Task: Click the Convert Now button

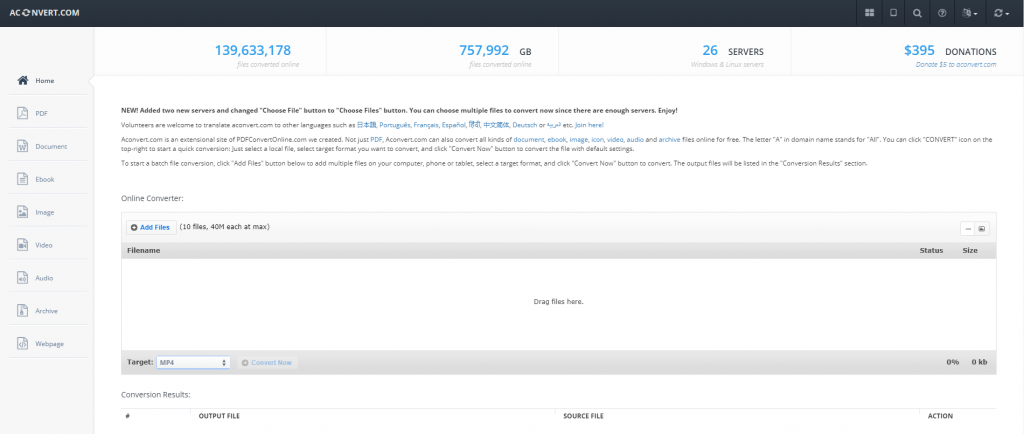Action: 266,362
